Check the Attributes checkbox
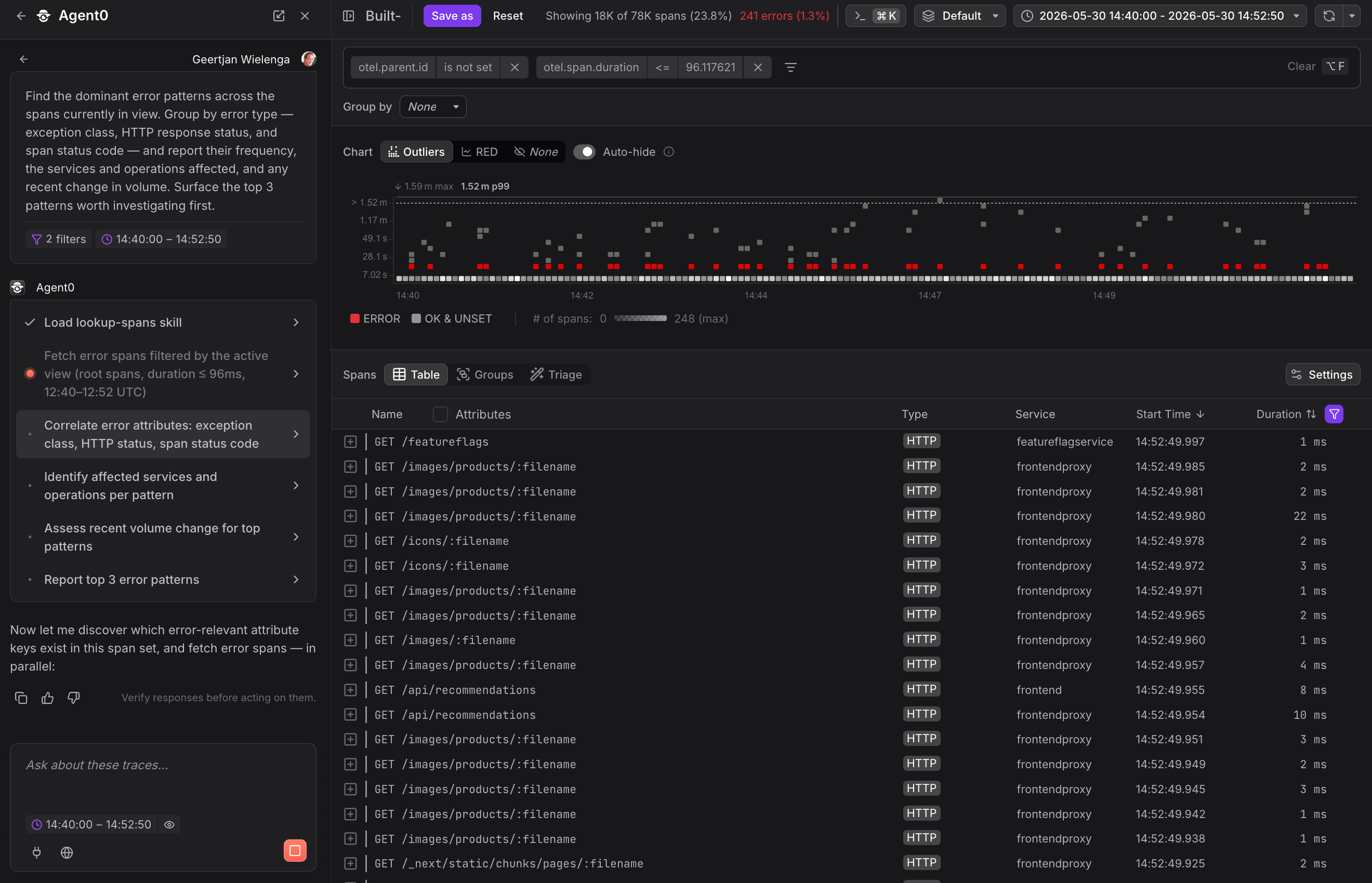Image resolution: width=1372 pixels, height=883 pixels. [x=440, y=414]
